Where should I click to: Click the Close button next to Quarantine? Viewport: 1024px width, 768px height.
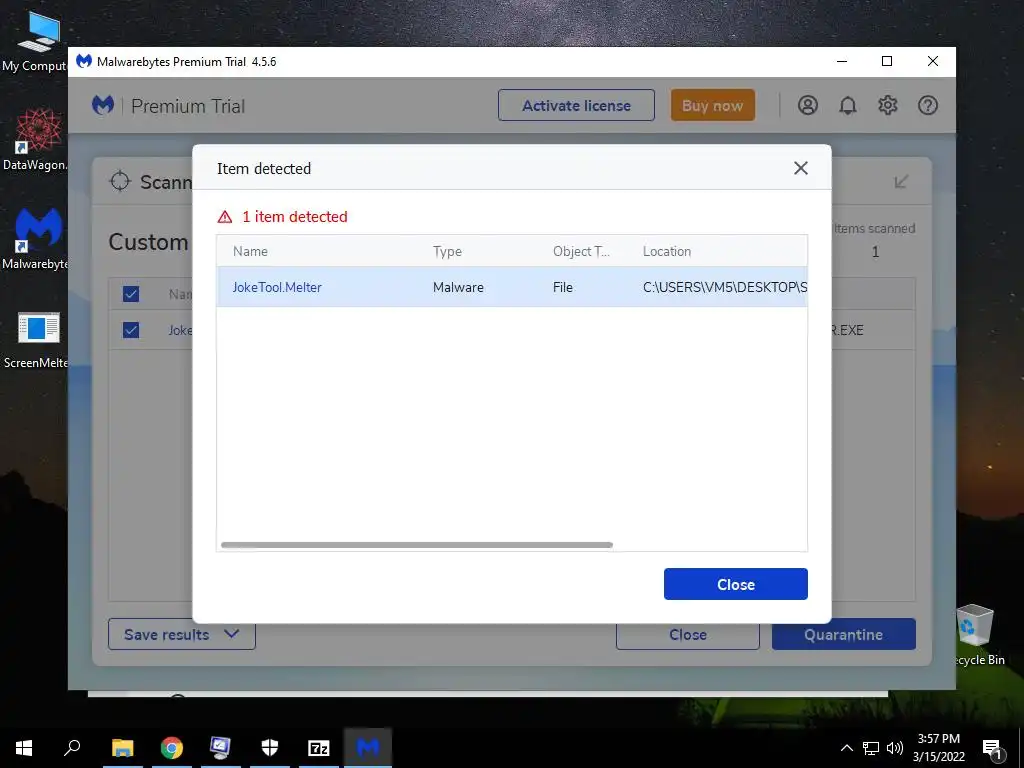[x=688, y=634]
